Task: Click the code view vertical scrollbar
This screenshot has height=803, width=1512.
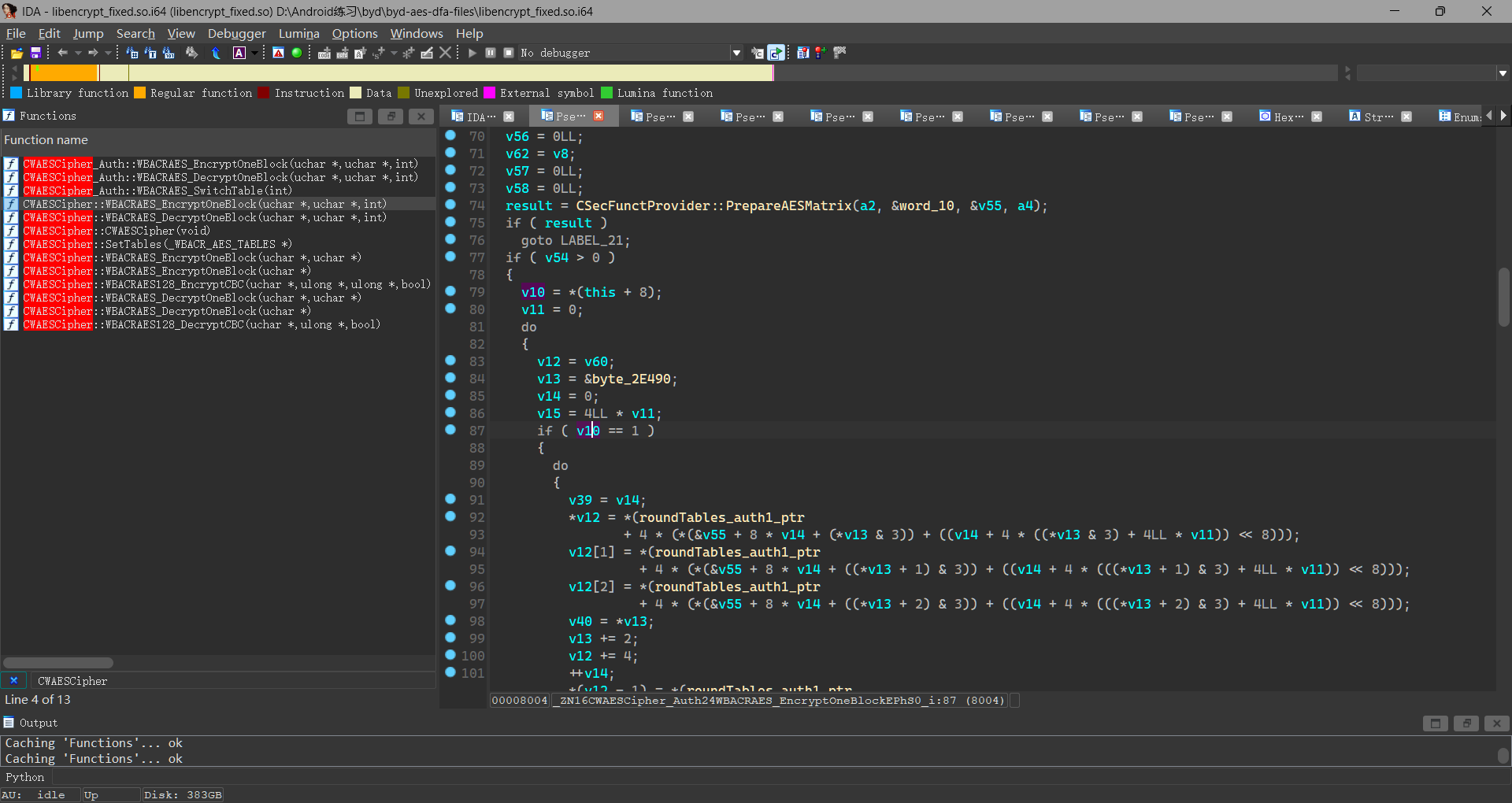Action: (x=1504, y=297)
